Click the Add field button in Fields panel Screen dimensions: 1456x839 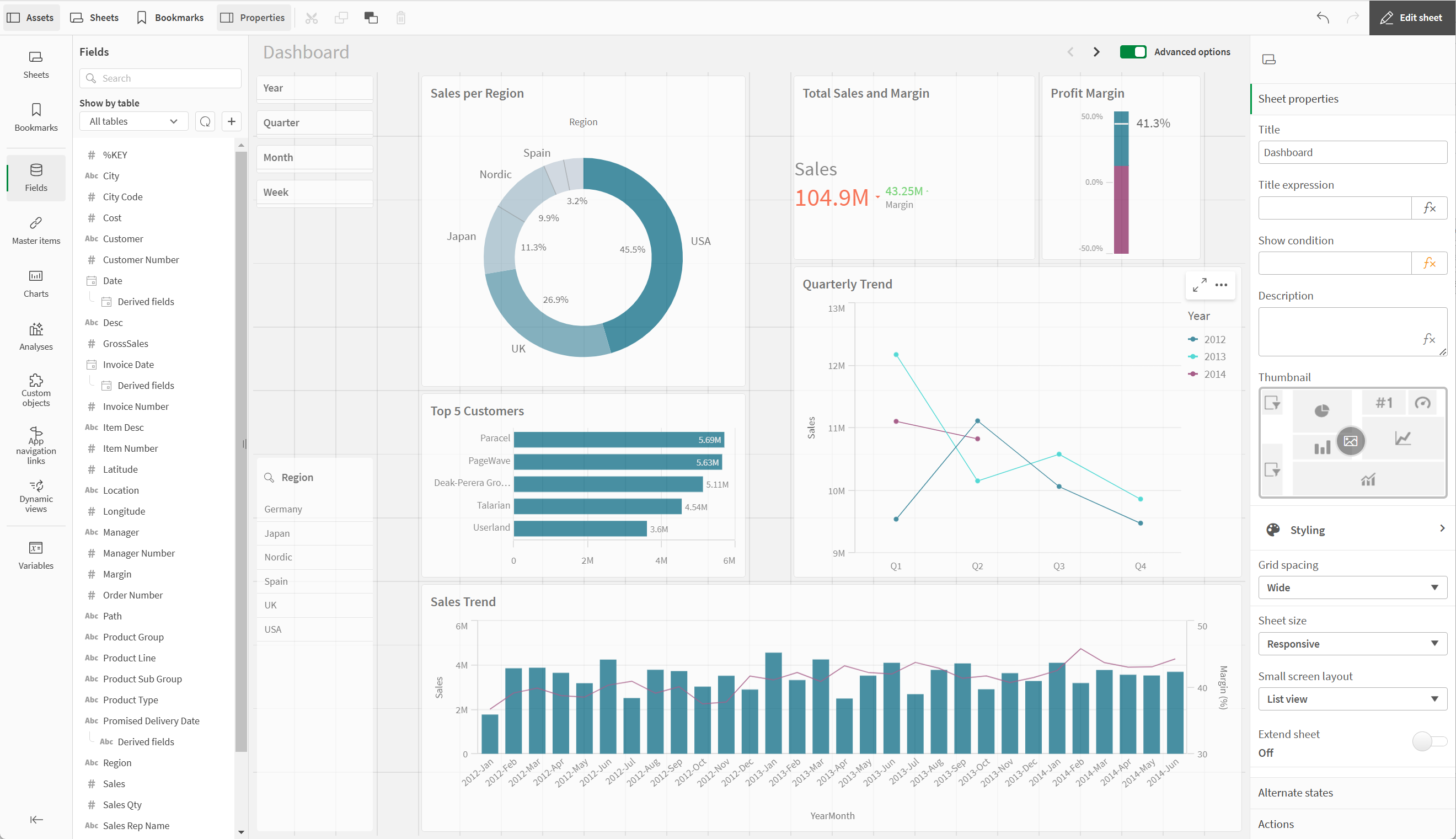coord(231,120)
